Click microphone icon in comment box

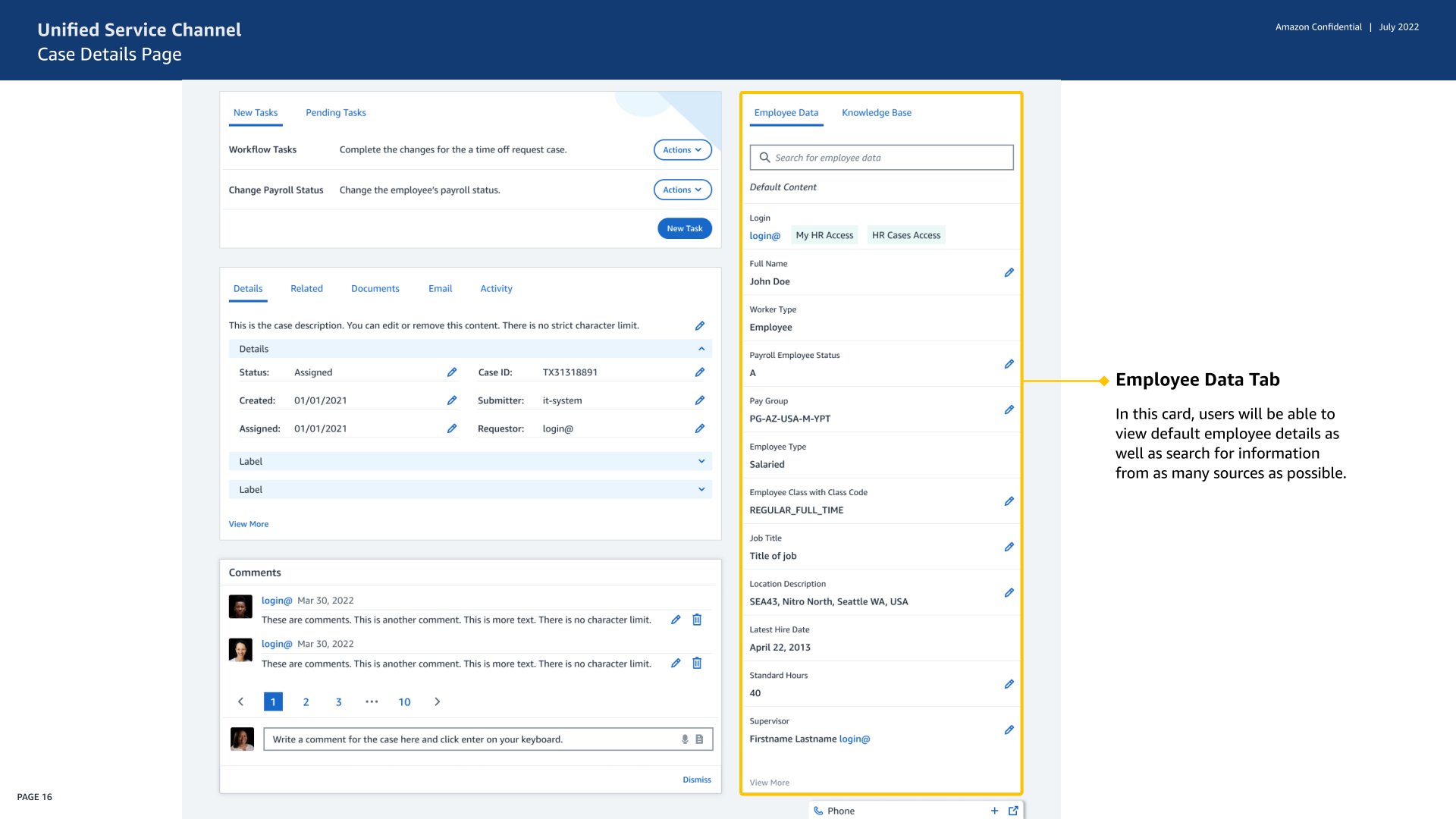tap(685, 739)
